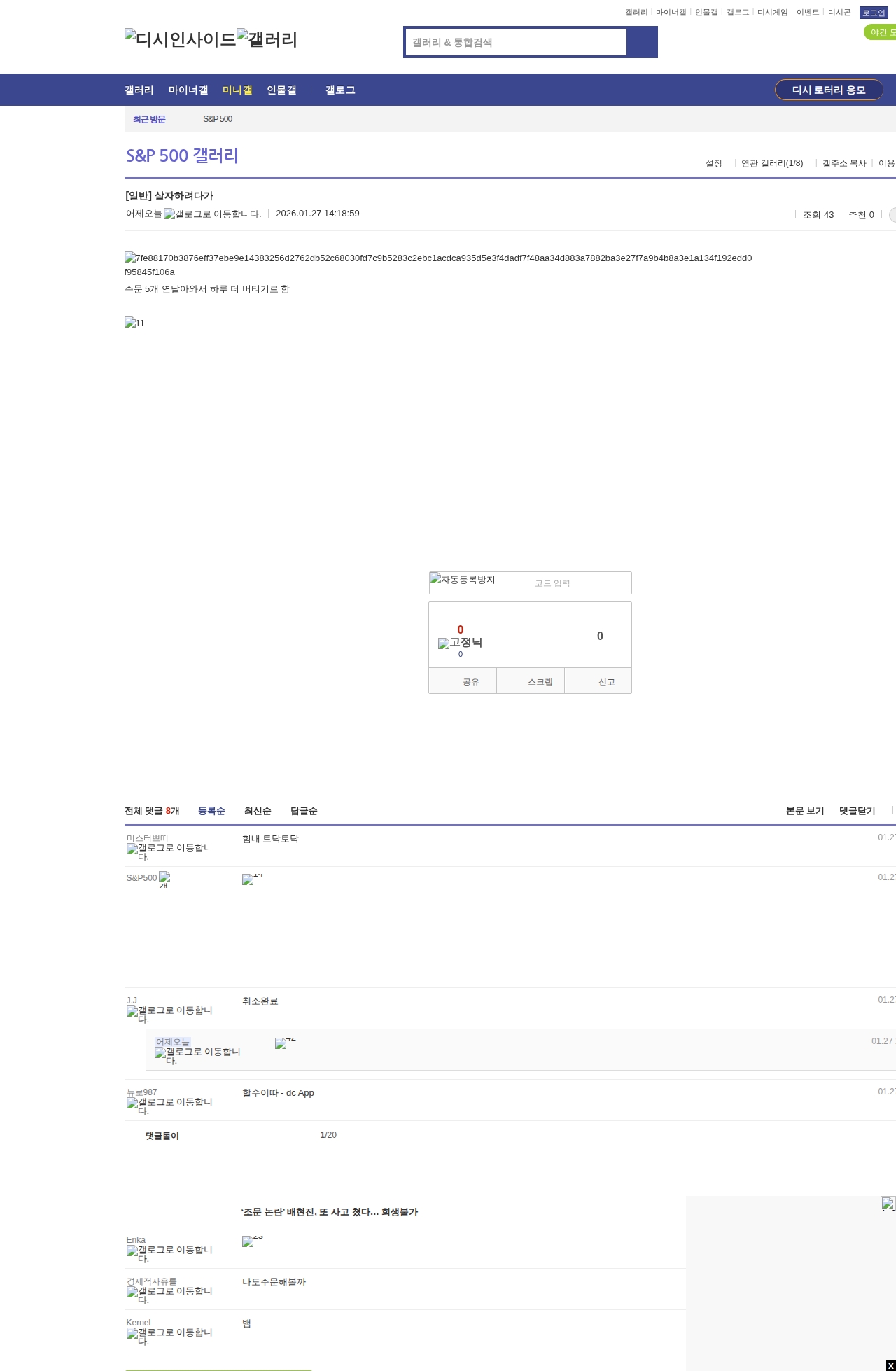This screenshot has width=896, height=1371.
Task: Sort comments by 최신순
Action: [x=258, y=811]
